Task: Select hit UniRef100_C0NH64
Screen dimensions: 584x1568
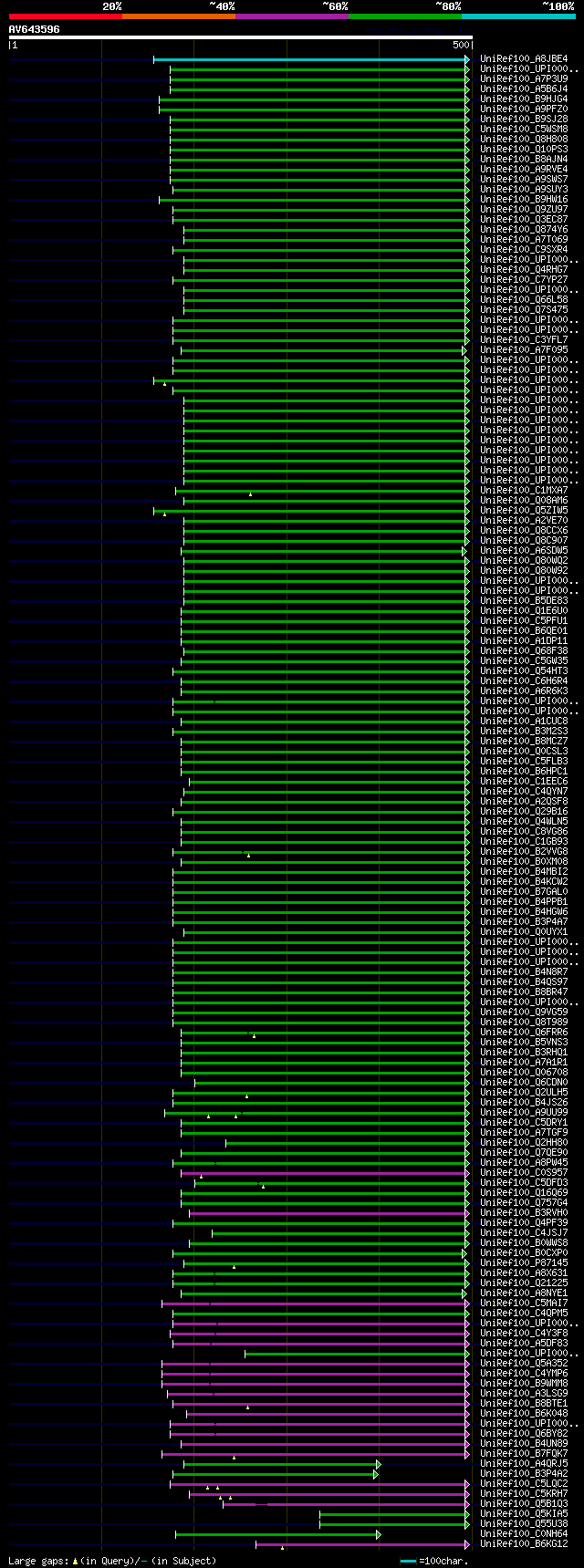Action: tap(524, 1534)
